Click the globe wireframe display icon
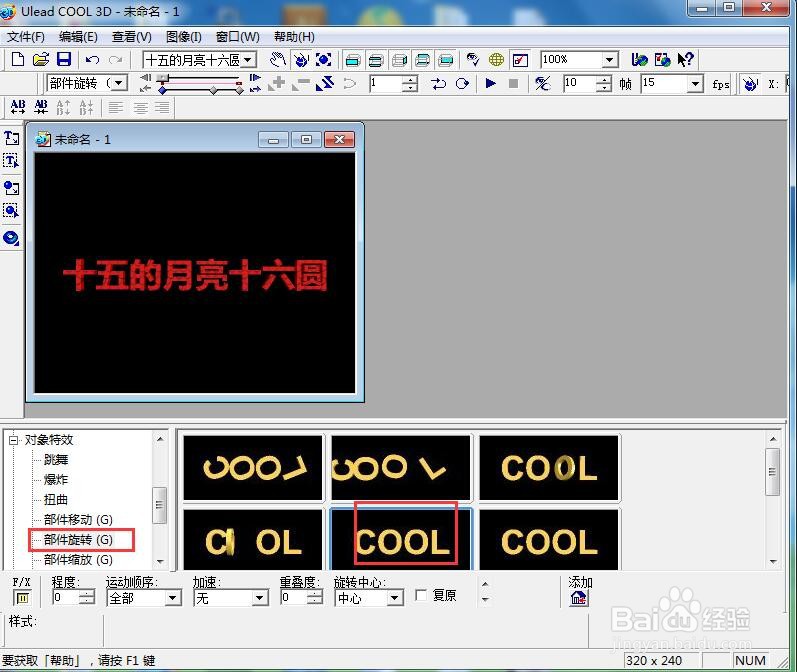The width and height of the screenshot is (797, 672). [x=496, y=60]
